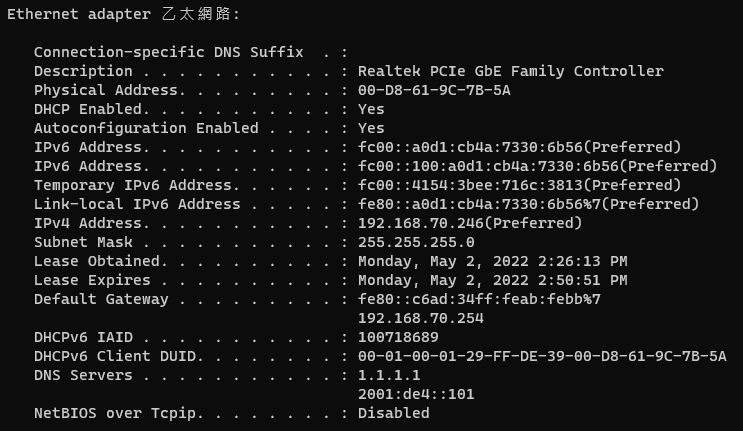The width and height of the screenshot is (743, 431).
Task: Click the IPv6 default gateway fe80::c6ad address
Action: (479, 299)
